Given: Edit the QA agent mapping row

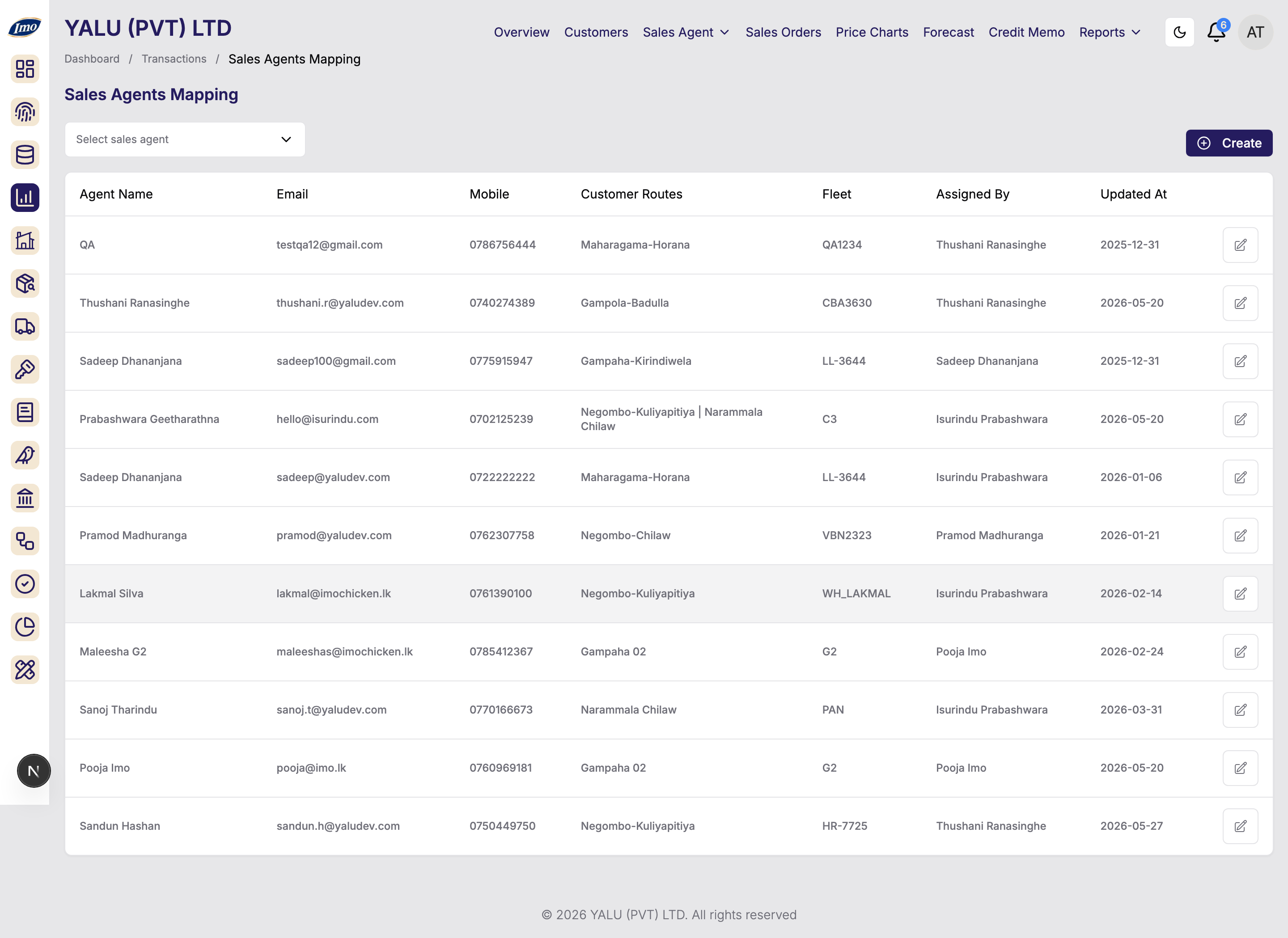Looking at the screenshot, I should [1240, 245].
